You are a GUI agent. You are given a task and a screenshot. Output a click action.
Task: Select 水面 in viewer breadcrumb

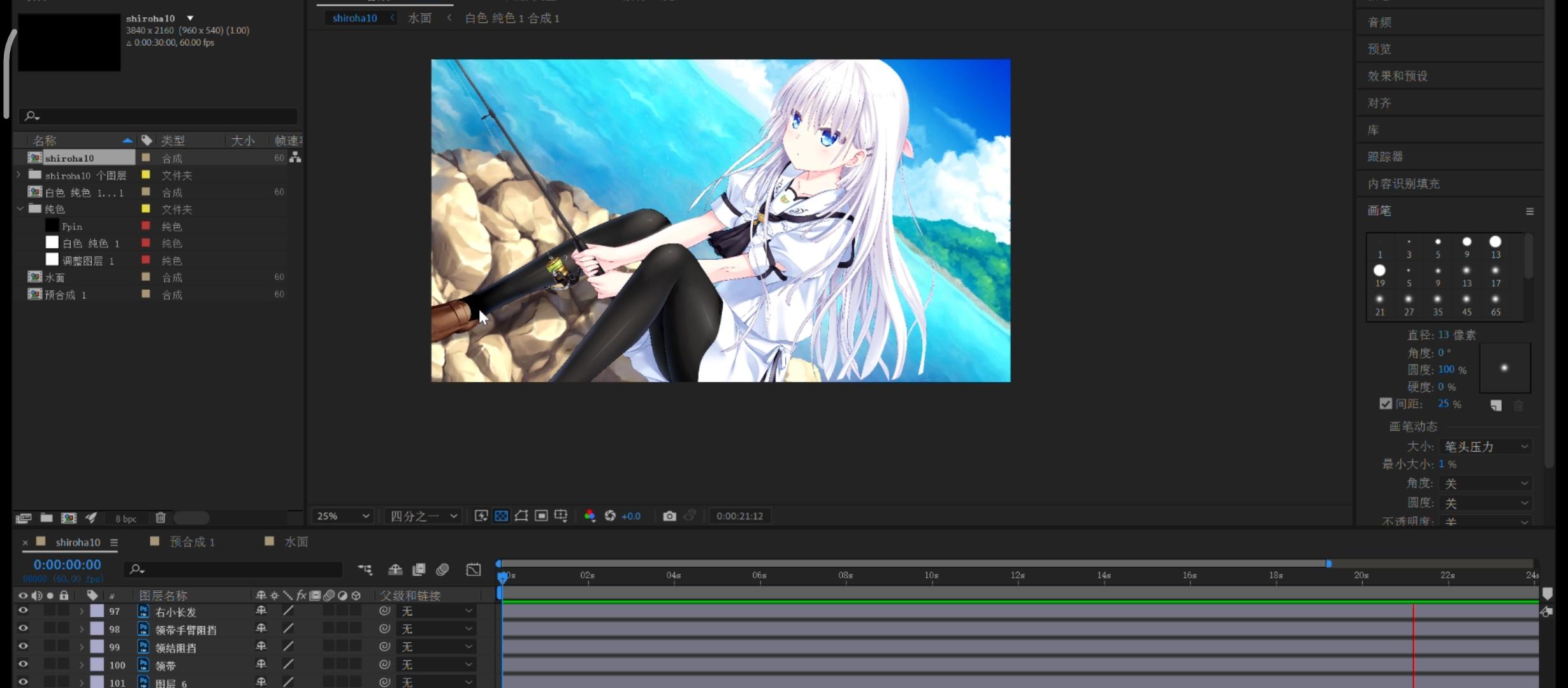419,18
